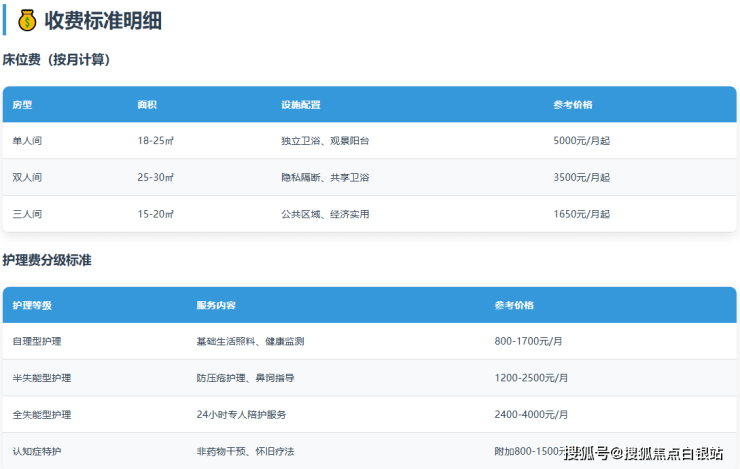Image resolution: width=740 pixels, height=469 pixels.
Task: Select the 三人间 row label
Action: pos(27,214)
